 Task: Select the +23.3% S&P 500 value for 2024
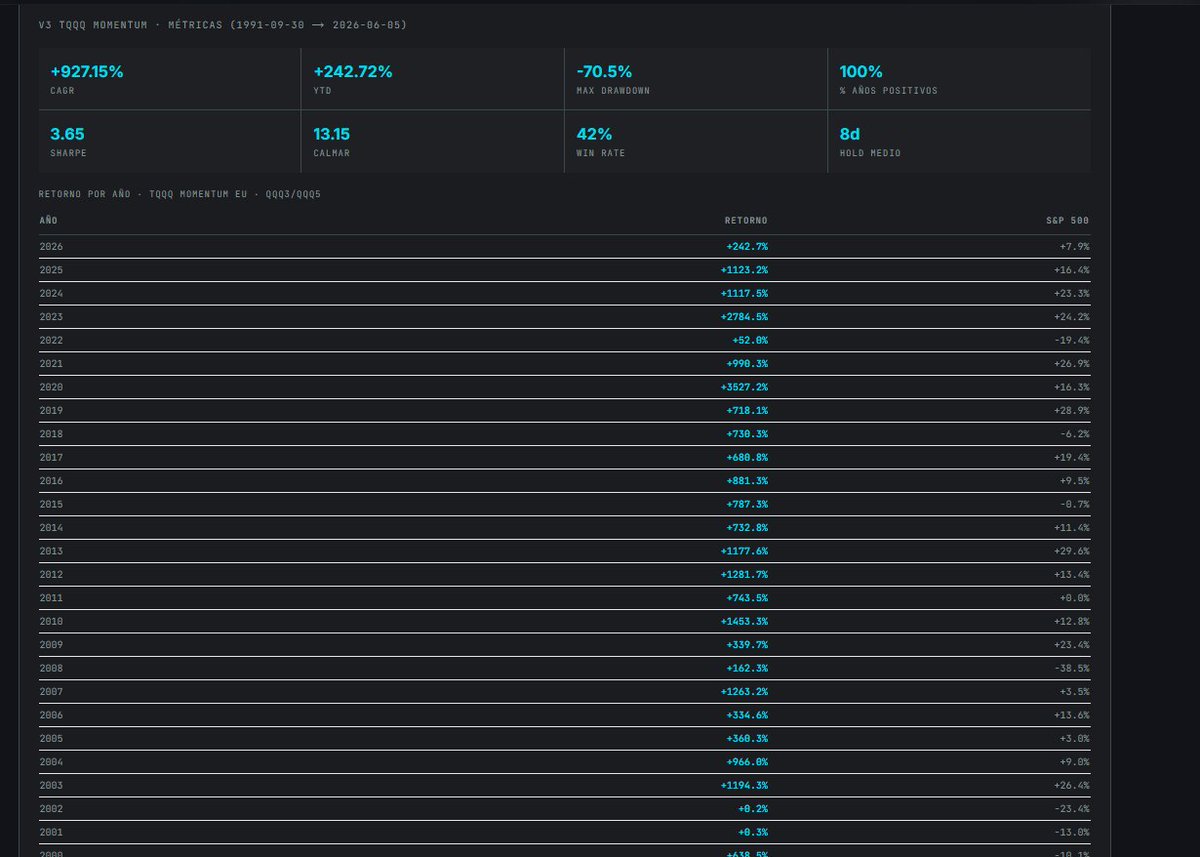(1072, 293)
